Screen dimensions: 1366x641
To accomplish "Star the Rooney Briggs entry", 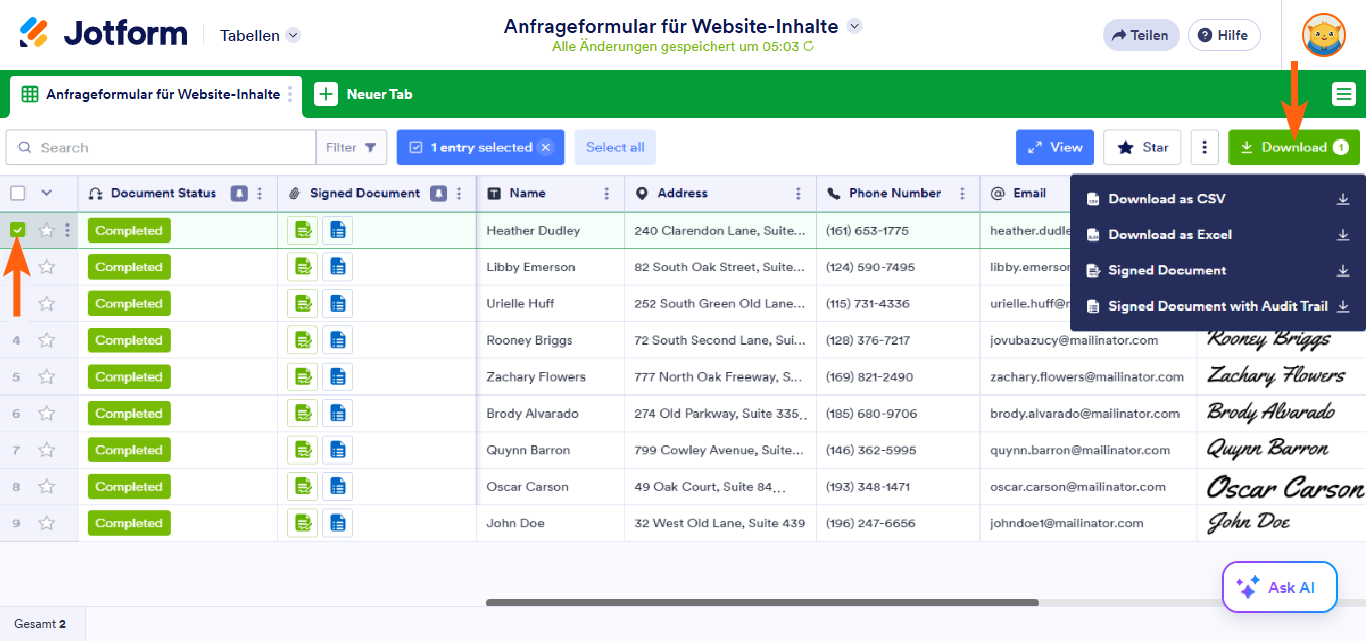I will coord(46,340).
